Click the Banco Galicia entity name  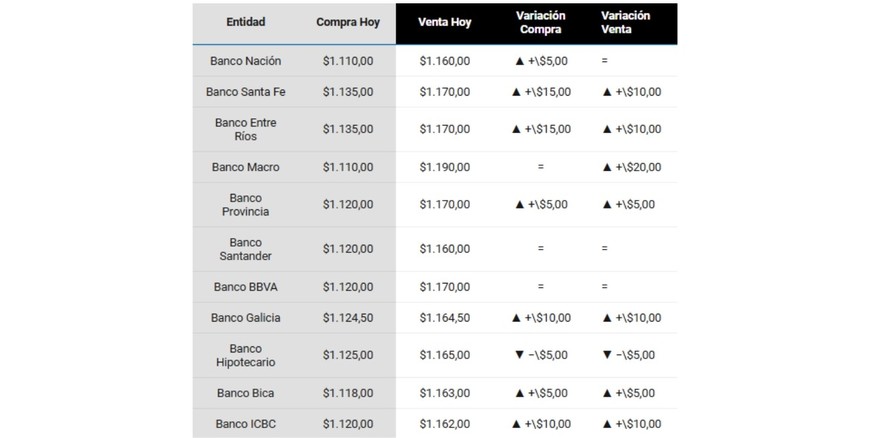[x=245, y=318]
